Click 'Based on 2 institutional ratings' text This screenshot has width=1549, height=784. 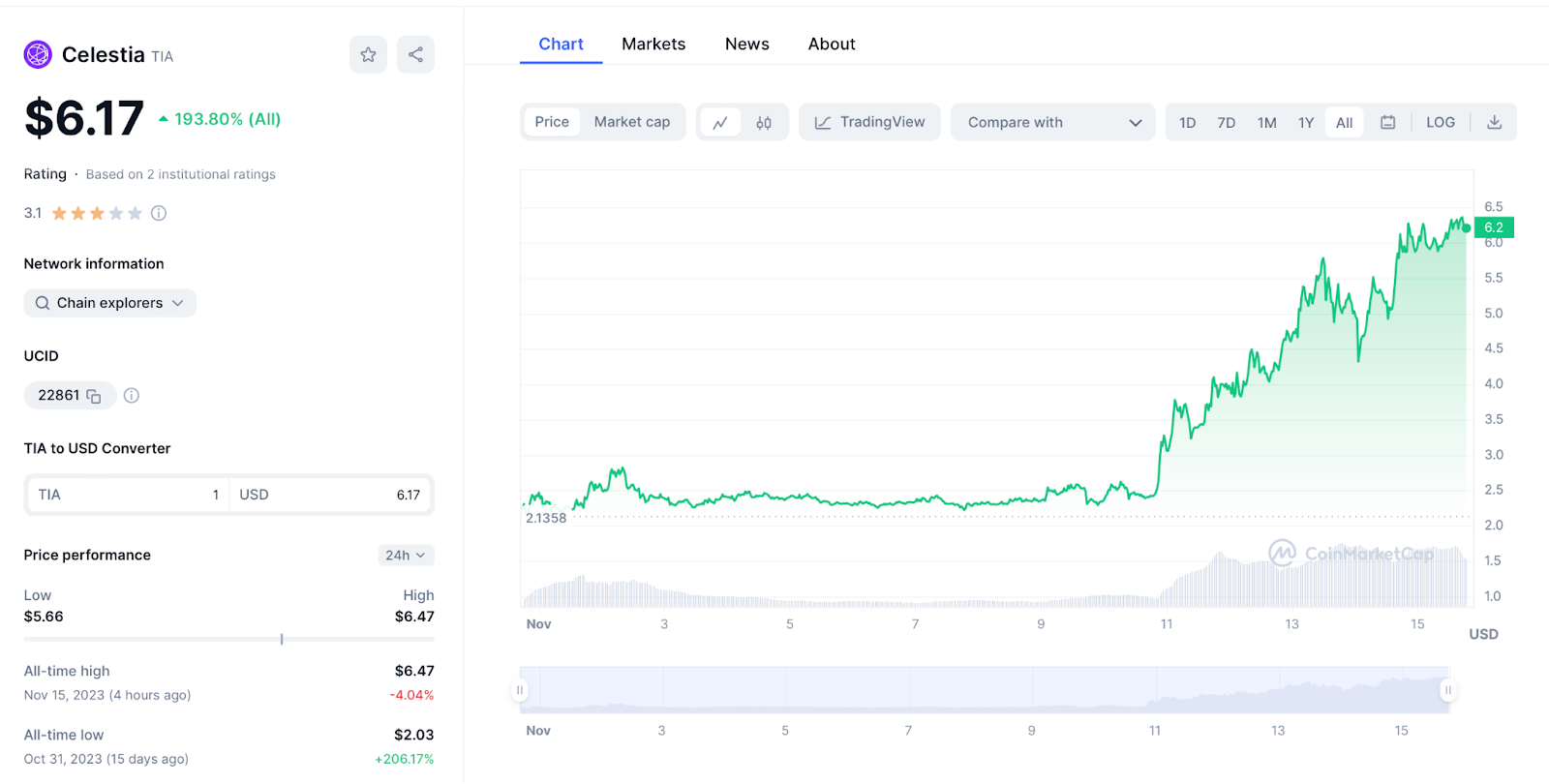[181, 174]
